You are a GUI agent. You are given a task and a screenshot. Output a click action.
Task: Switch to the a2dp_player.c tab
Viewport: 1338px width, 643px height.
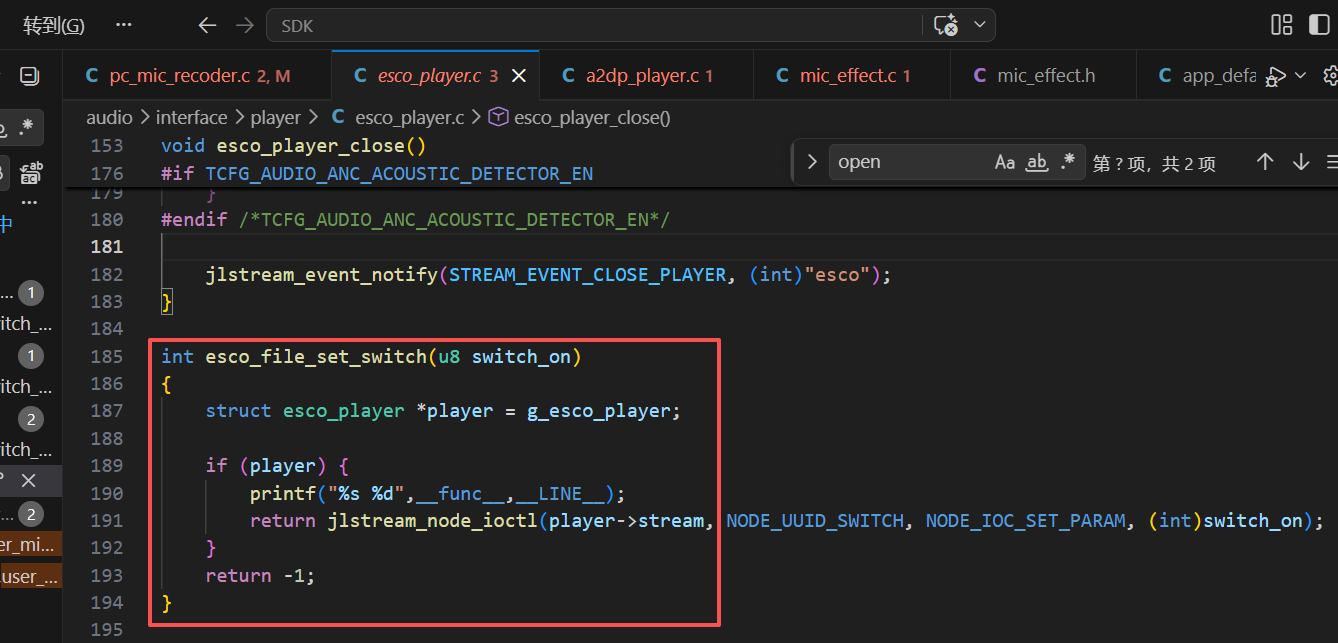[637, 76]
